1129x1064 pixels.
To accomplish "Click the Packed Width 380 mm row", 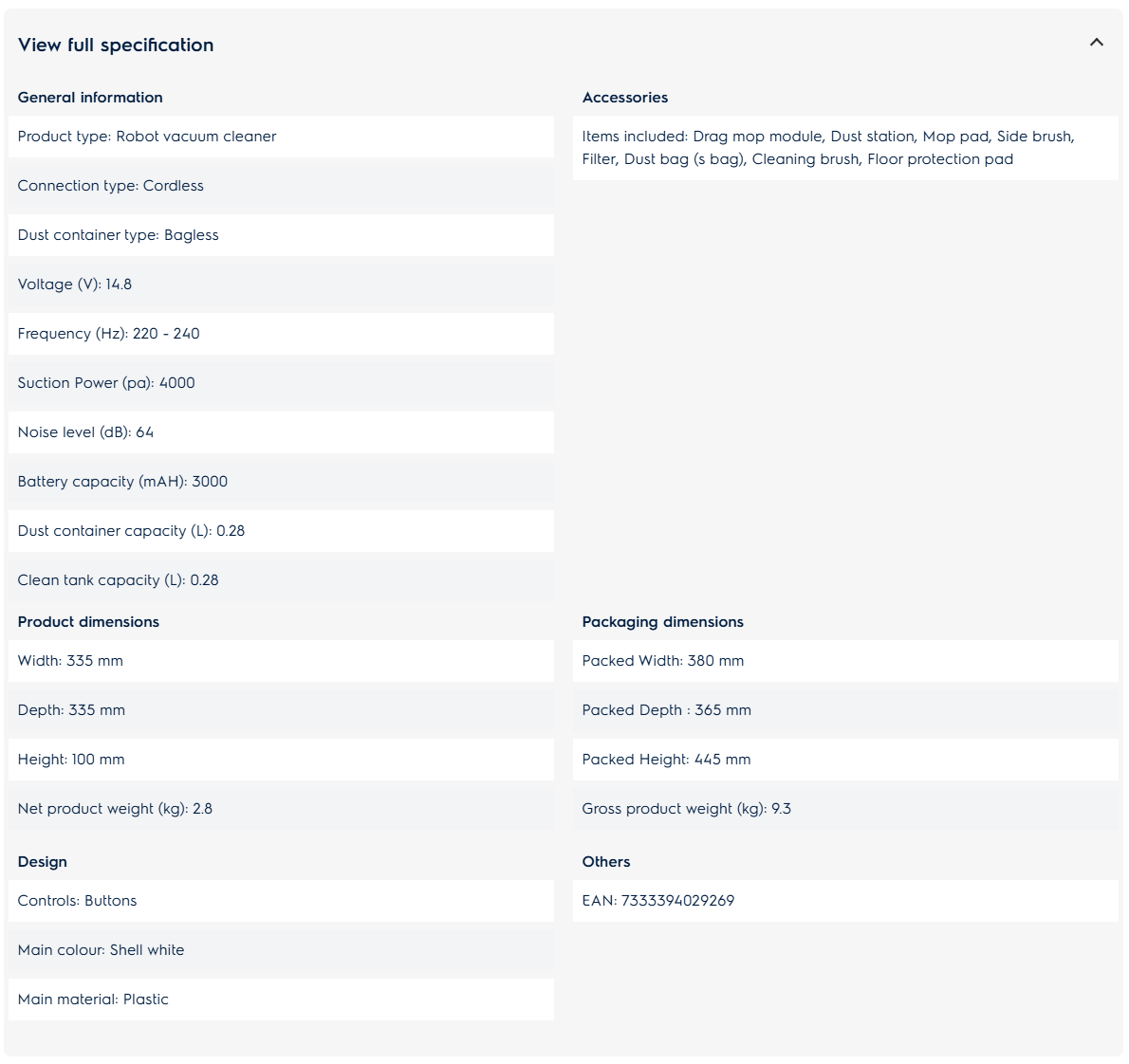I will coord(846,661).
